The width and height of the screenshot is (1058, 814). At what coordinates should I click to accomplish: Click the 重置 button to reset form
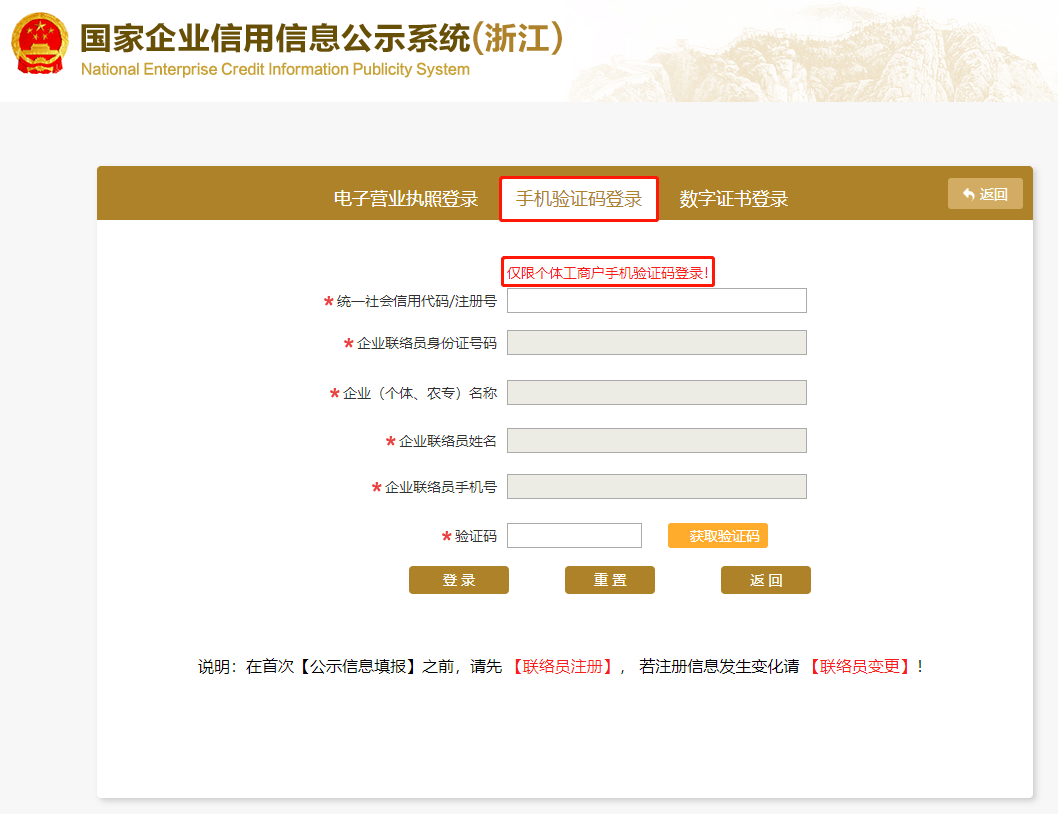point(610,579)
